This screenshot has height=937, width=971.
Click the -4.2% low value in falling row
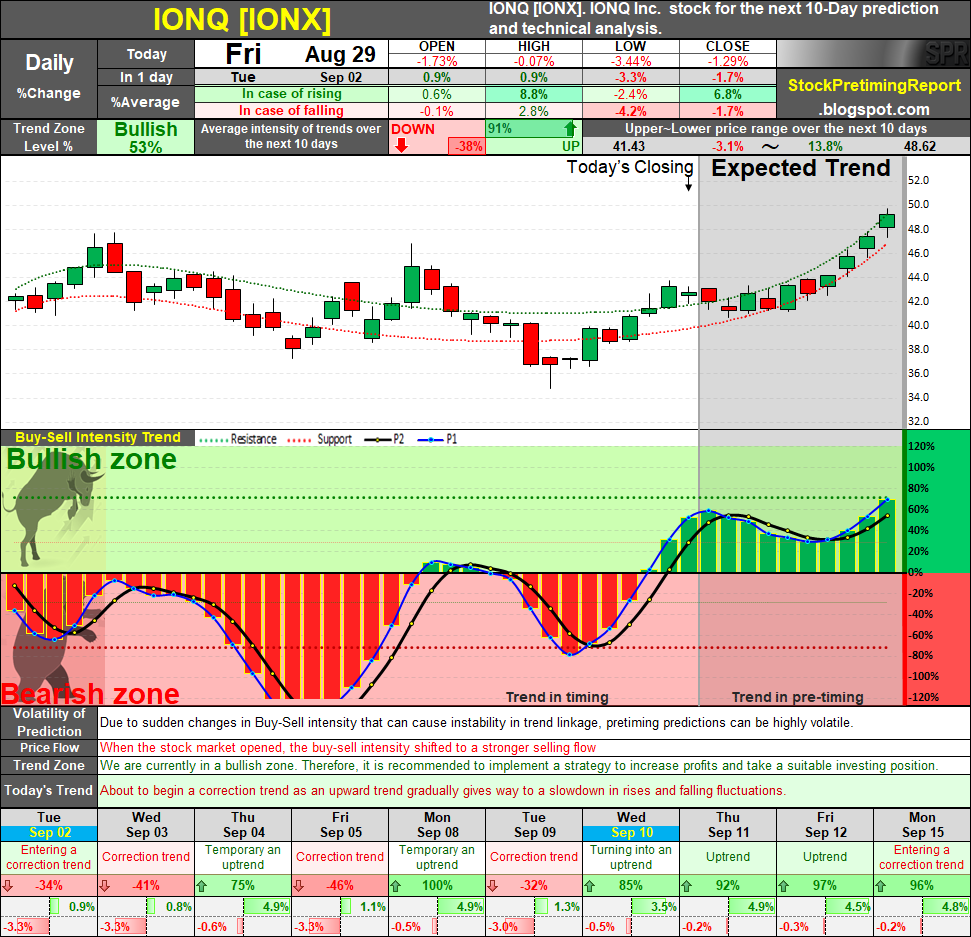pyautogui.click(x=630, y=111)
